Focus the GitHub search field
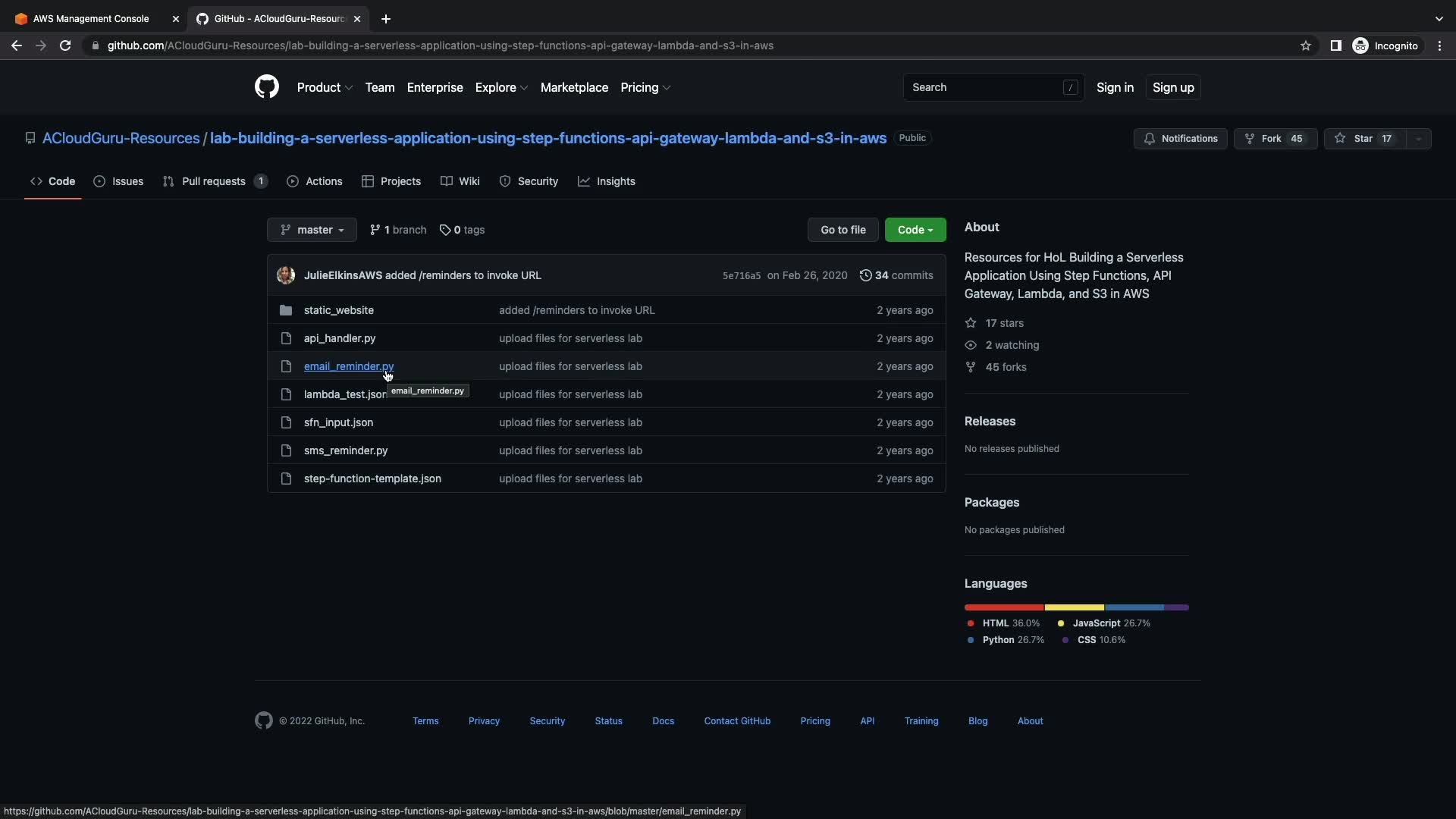The height and width of the screenshot is (819, 1456). tap(984, 87)
